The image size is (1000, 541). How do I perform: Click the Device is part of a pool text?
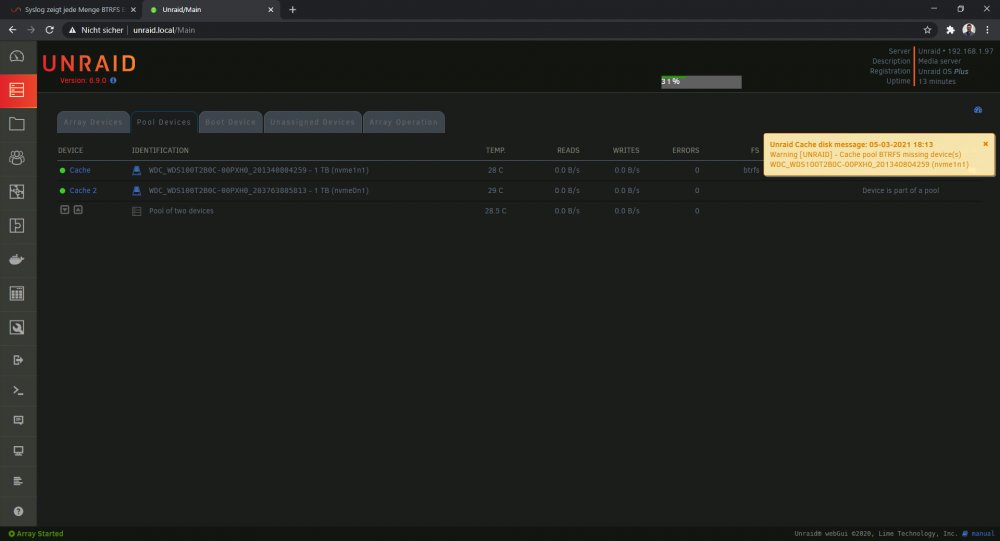pyautogui.click(x=901, y=191)
